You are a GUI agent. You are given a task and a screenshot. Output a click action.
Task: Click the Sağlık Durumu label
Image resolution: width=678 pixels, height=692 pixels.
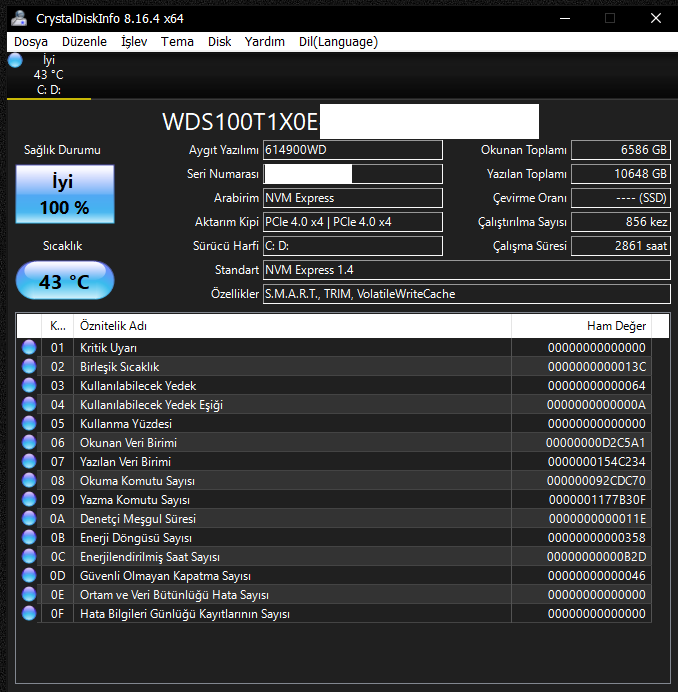point(62,150)
